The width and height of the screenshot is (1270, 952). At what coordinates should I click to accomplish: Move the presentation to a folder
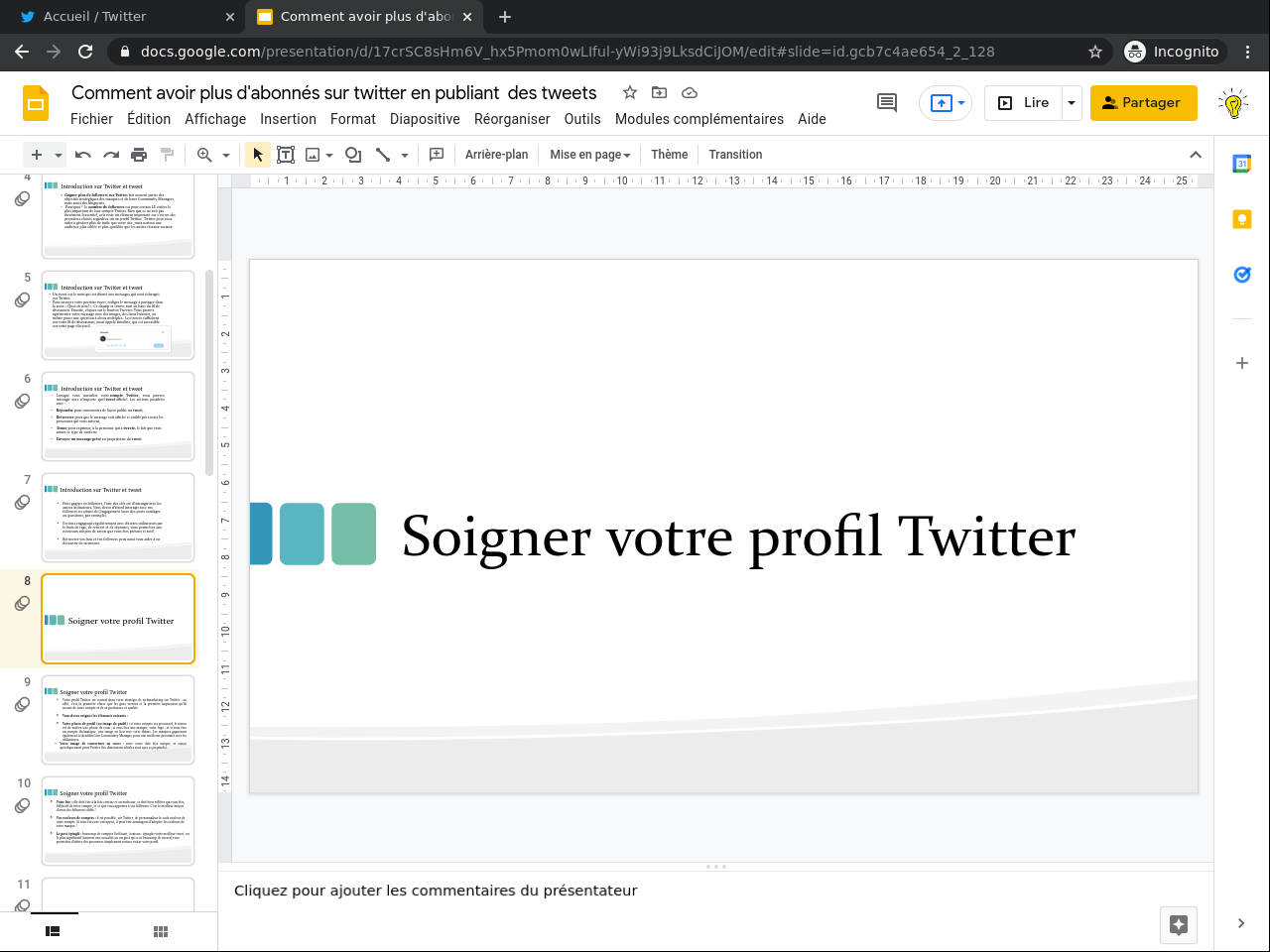tap(659, 92)
